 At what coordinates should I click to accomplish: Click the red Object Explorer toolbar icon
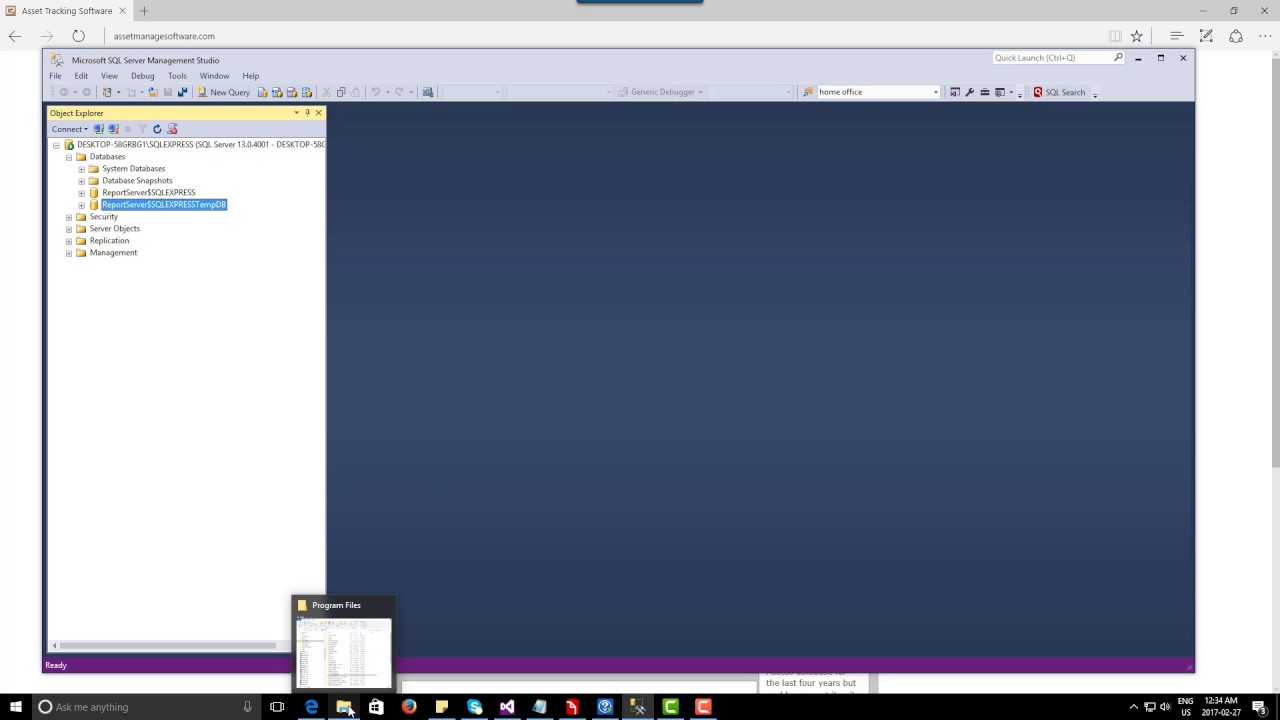172,129
